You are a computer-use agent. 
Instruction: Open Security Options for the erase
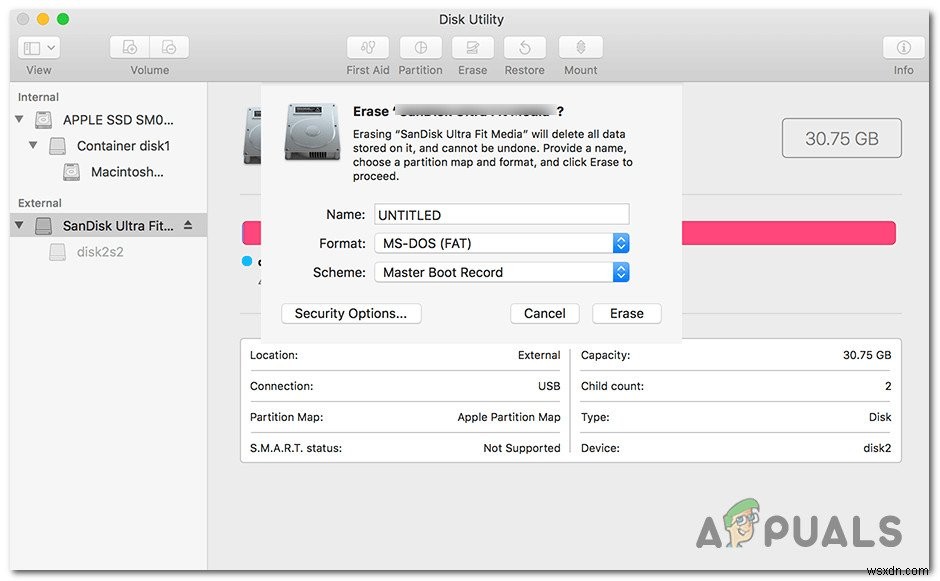[x=350, y=313]
